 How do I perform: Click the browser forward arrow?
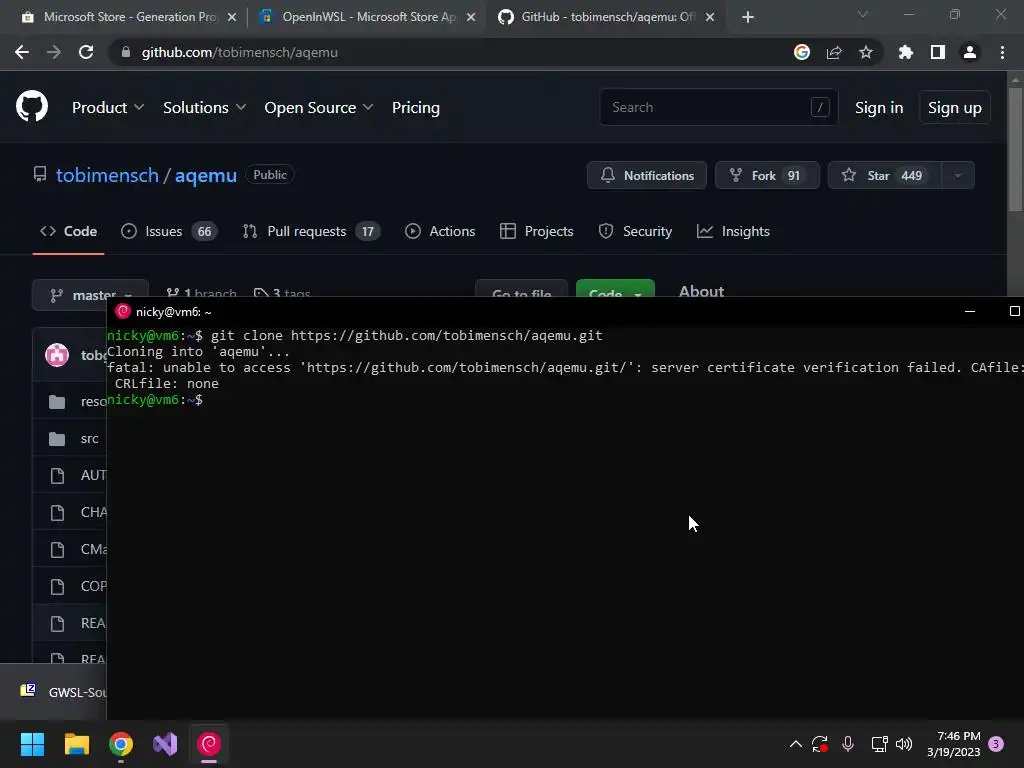pyautogui.click(x=54, y=52)
